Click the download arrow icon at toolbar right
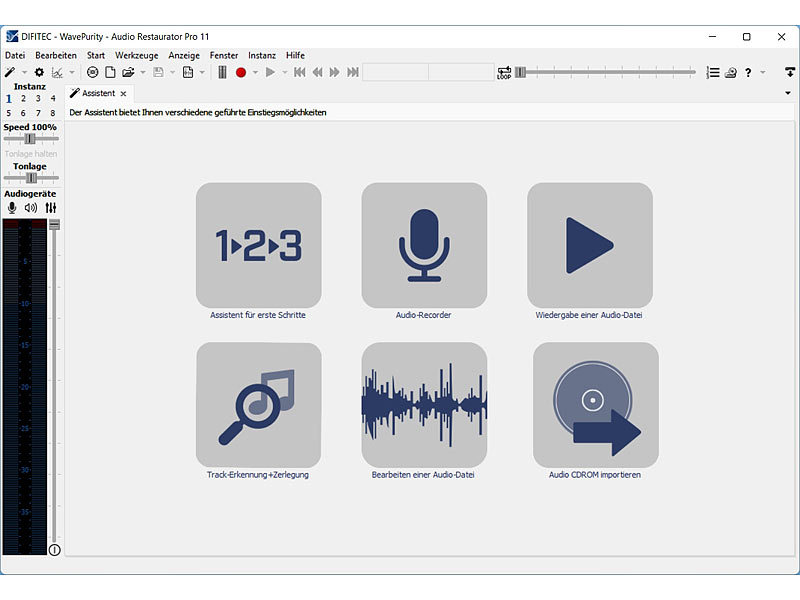This screenshot has height=600, width=800. (x=790, y=72)
